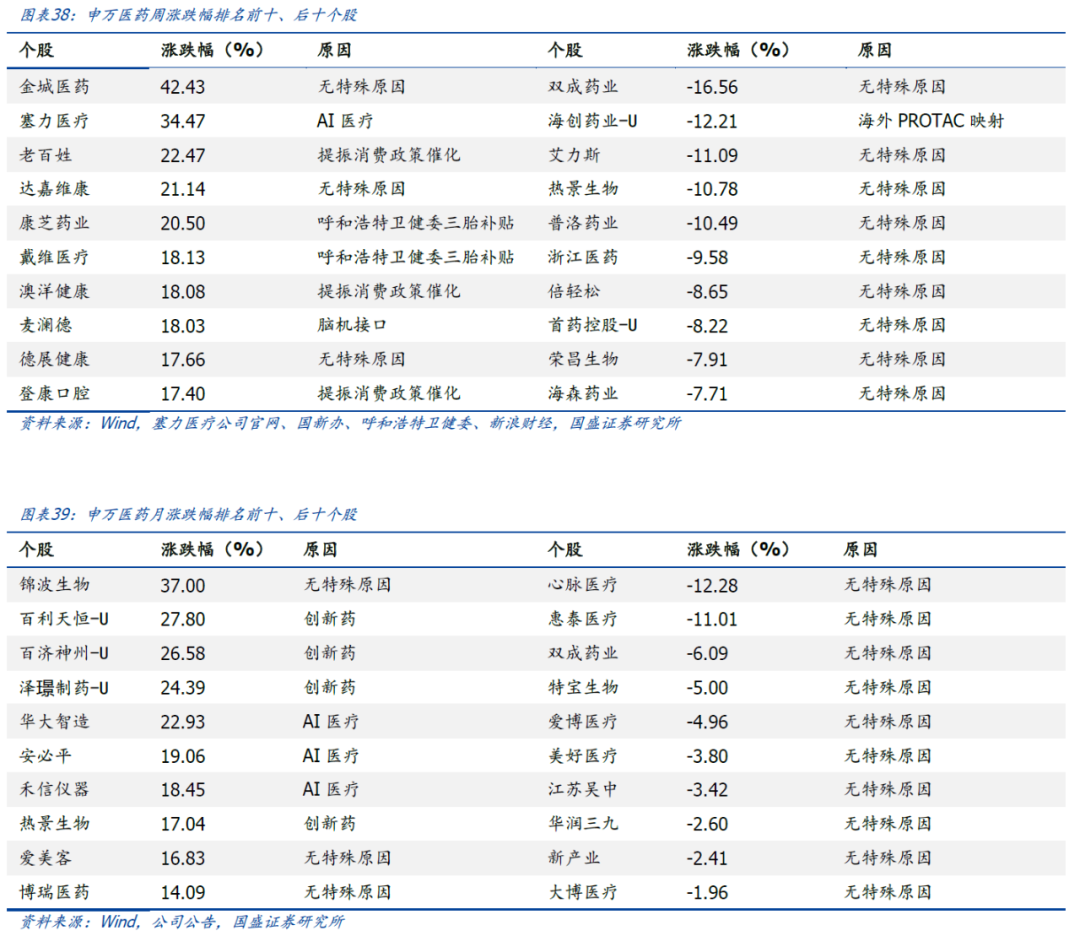The height and width of the screenshot is (947, 1080).
Task: Select the reason 海外 PROTAC 映射
Action: point(931,121)
